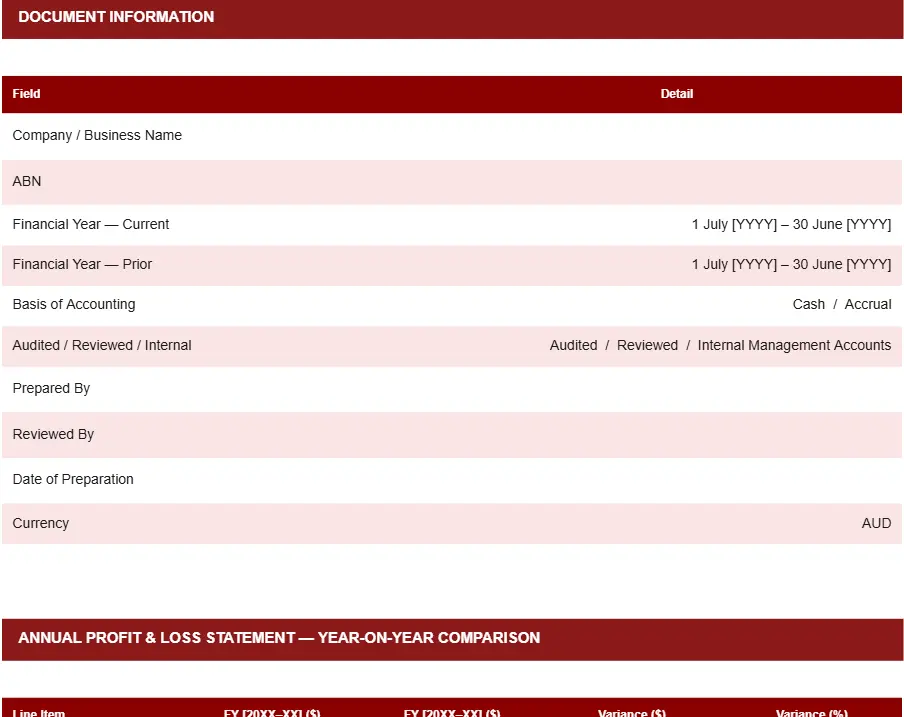
Task: Click the Document Information section heading
Action: (116, 17)
